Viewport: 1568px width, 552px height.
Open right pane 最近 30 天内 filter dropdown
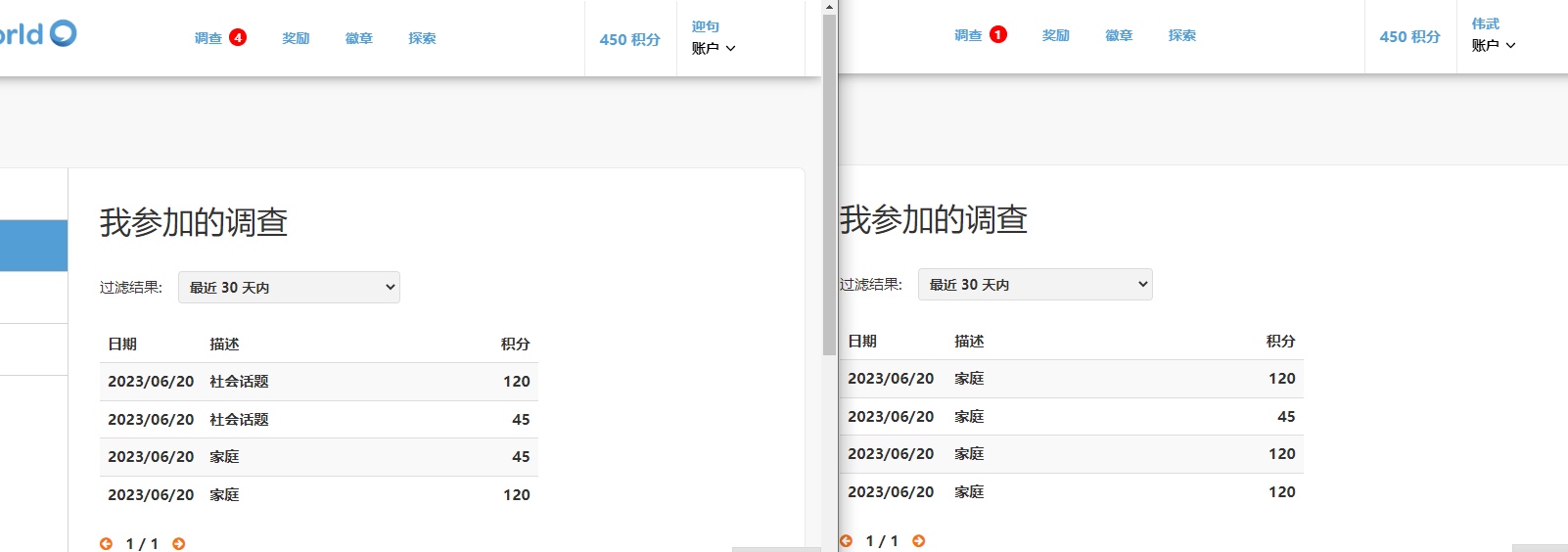[x=1035, y=285]
